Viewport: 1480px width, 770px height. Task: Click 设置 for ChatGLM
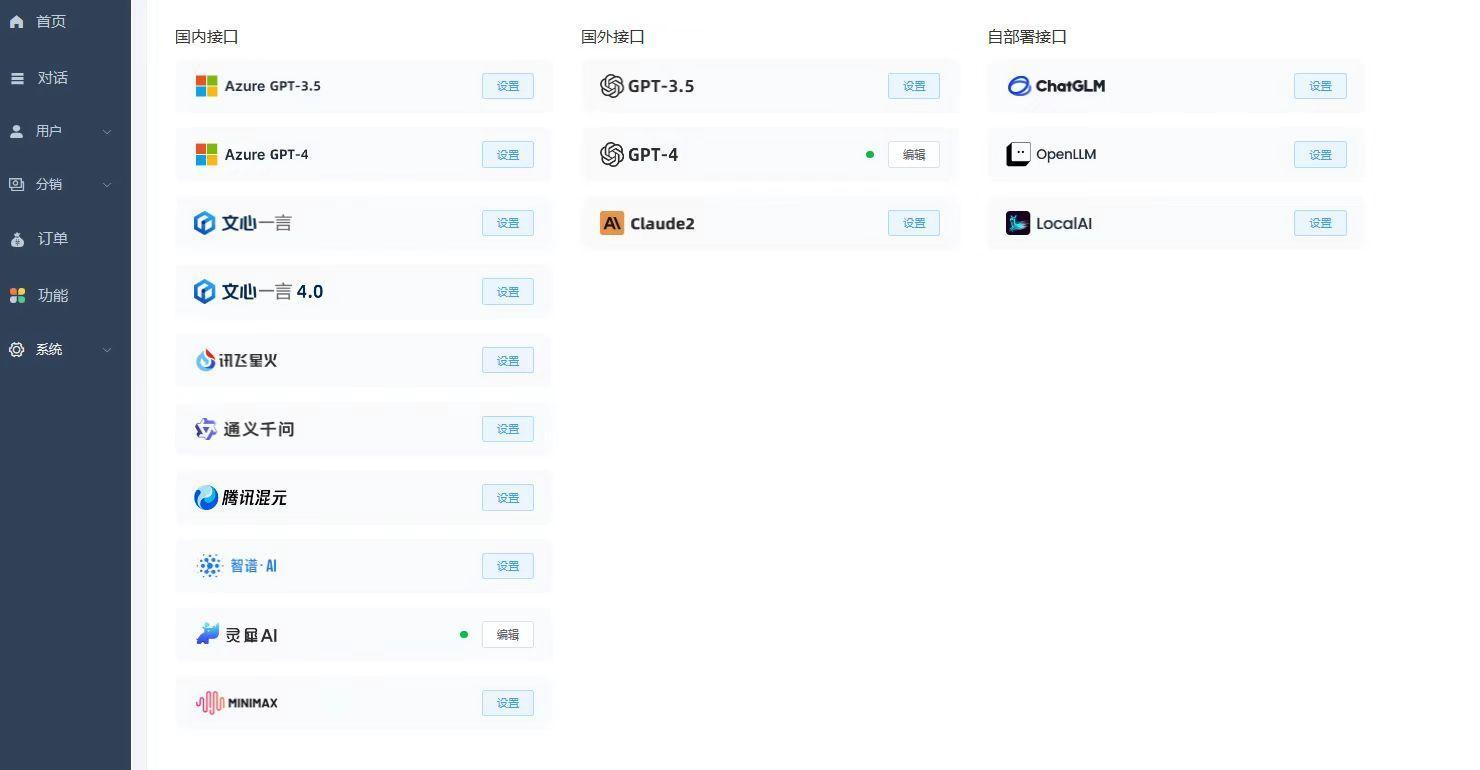coord(1320,86)
